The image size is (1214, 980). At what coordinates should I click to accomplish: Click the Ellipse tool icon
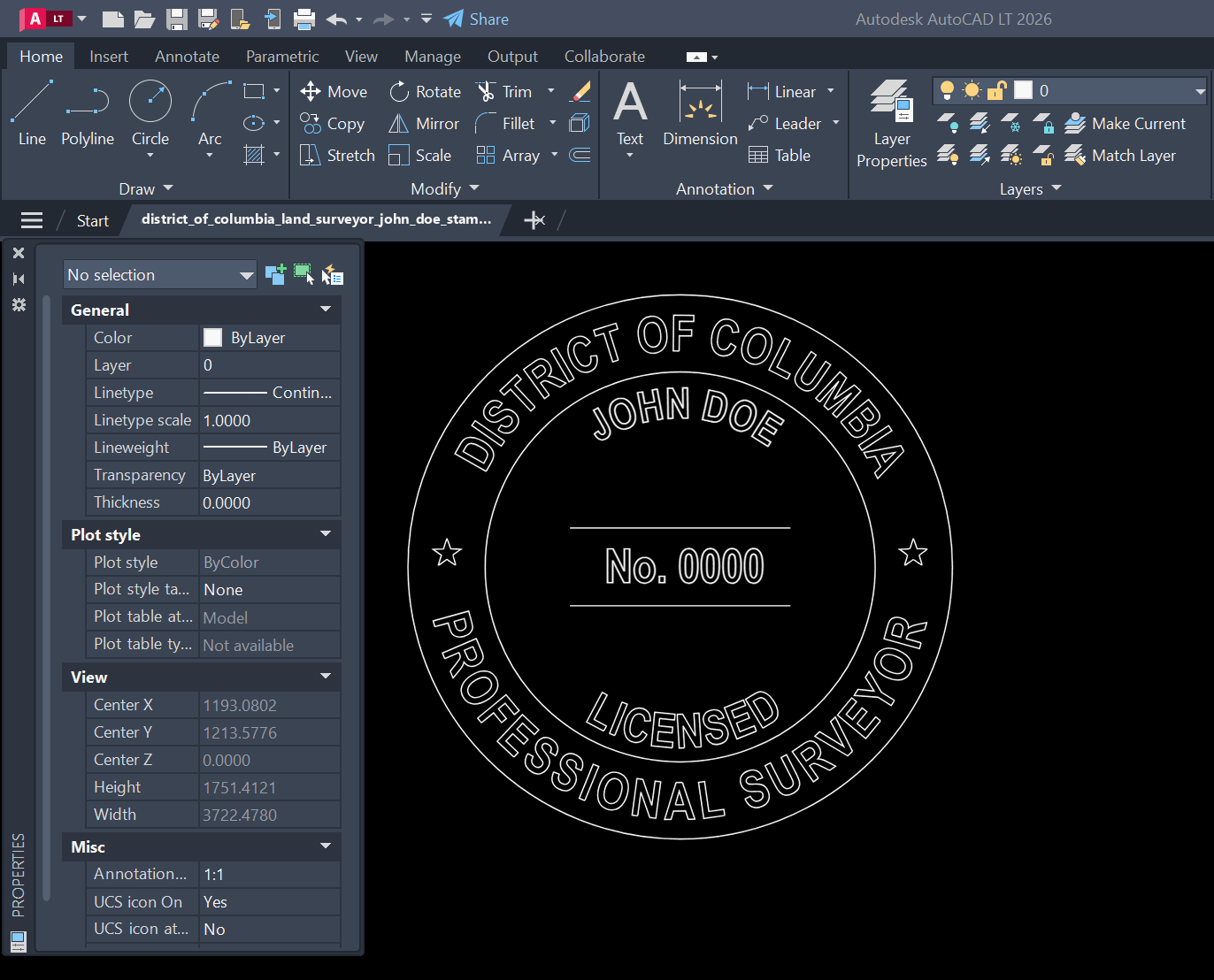[x=254, y=123]
